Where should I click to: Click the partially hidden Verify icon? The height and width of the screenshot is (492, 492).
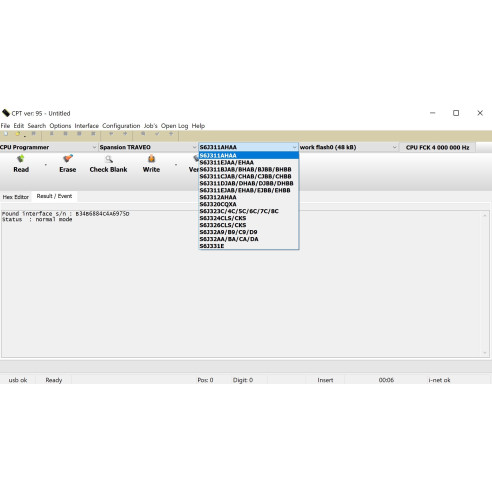(x=196, y=159)
